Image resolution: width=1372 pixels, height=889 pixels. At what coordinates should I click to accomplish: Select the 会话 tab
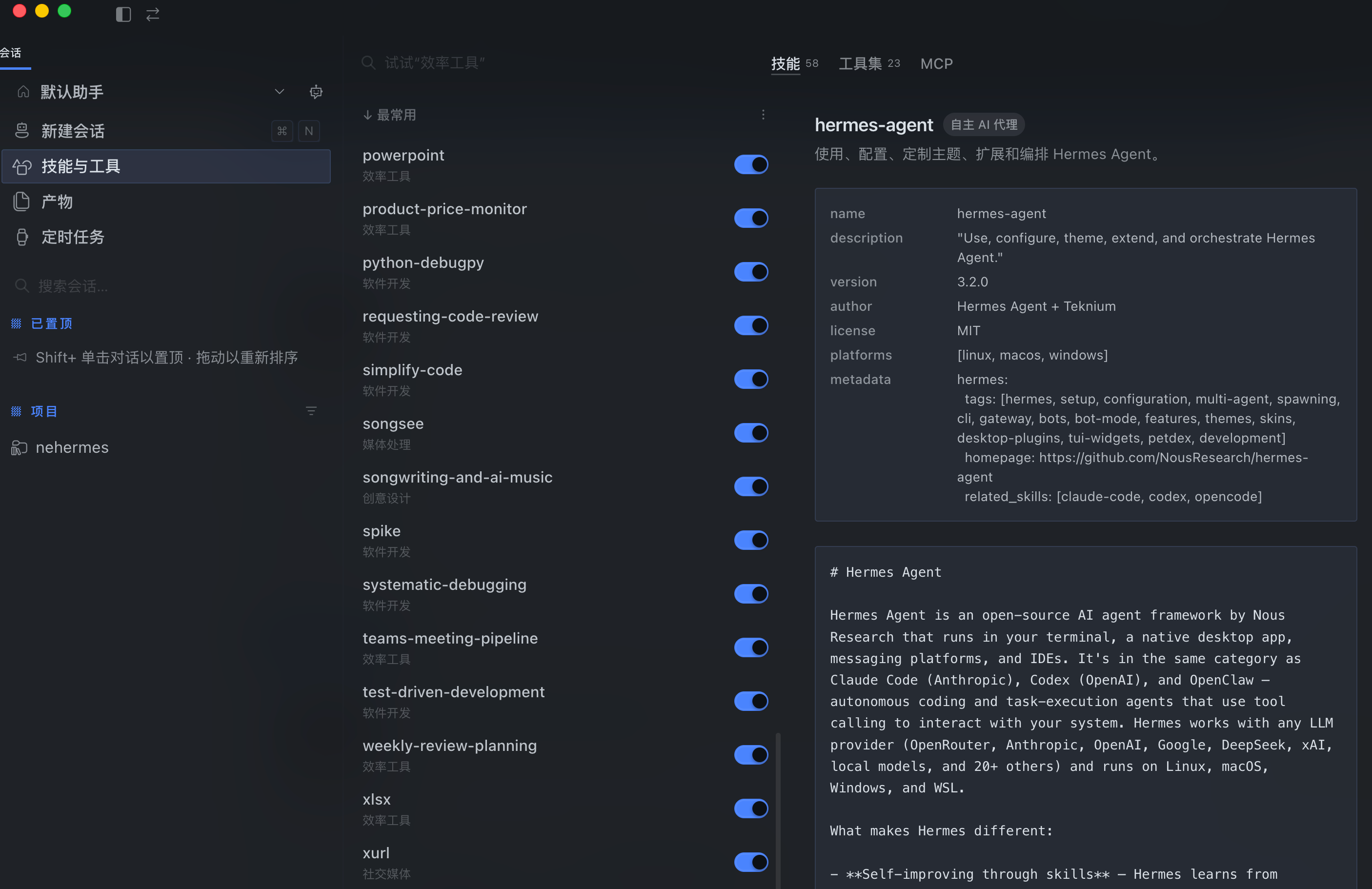[12, 53]
